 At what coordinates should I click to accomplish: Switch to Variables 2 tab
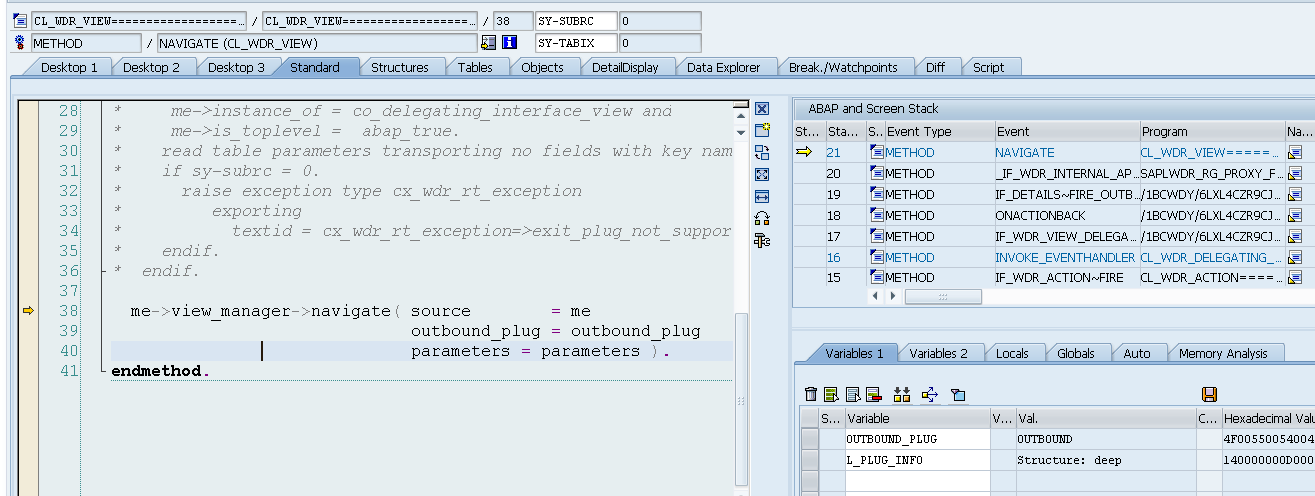click(938, 353)
